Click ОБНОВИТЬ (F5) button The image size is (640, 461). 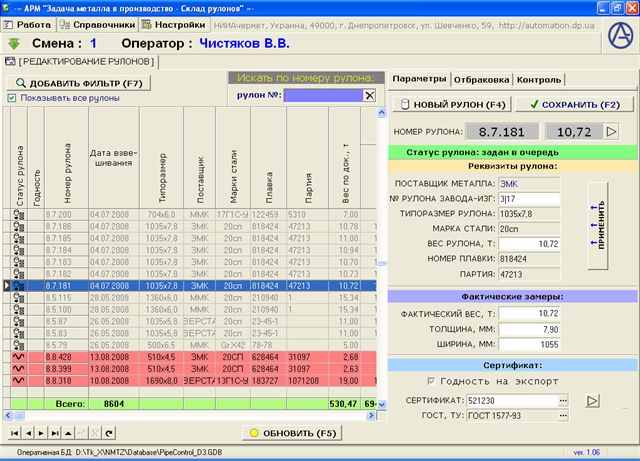[x=292, y=433]
